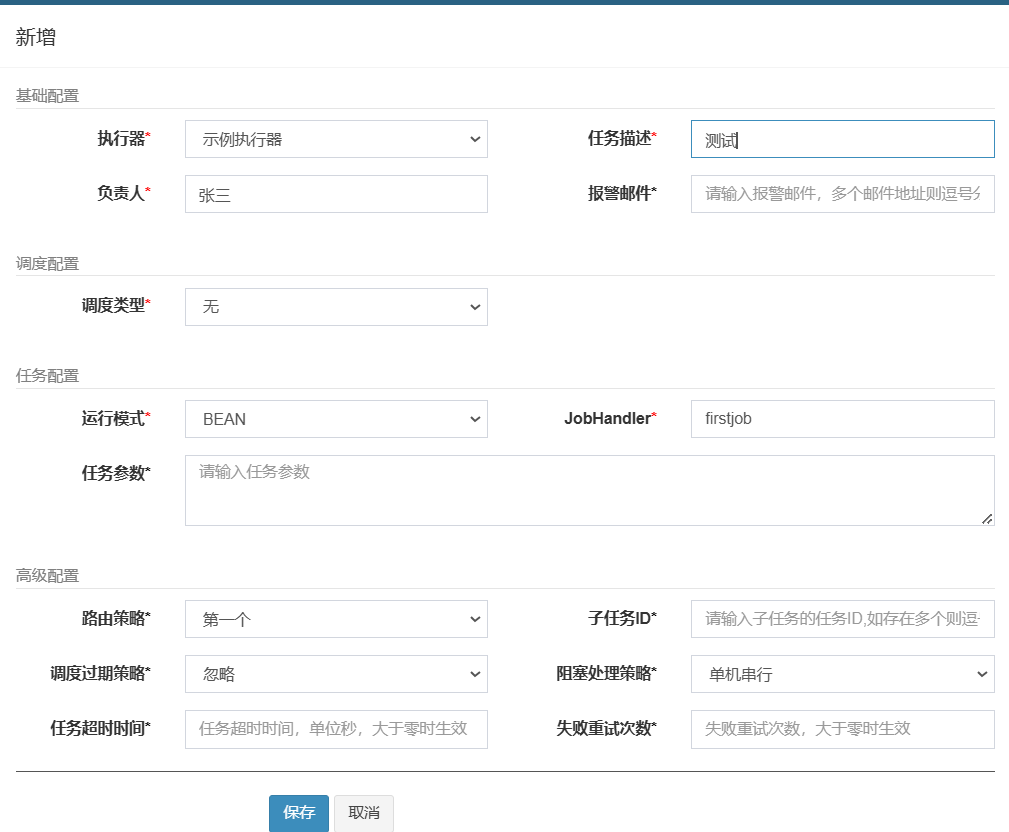The image size is (1009, 832).
Task: Click the 阻塞处理策略 field label
Action: tap(606, 673)
